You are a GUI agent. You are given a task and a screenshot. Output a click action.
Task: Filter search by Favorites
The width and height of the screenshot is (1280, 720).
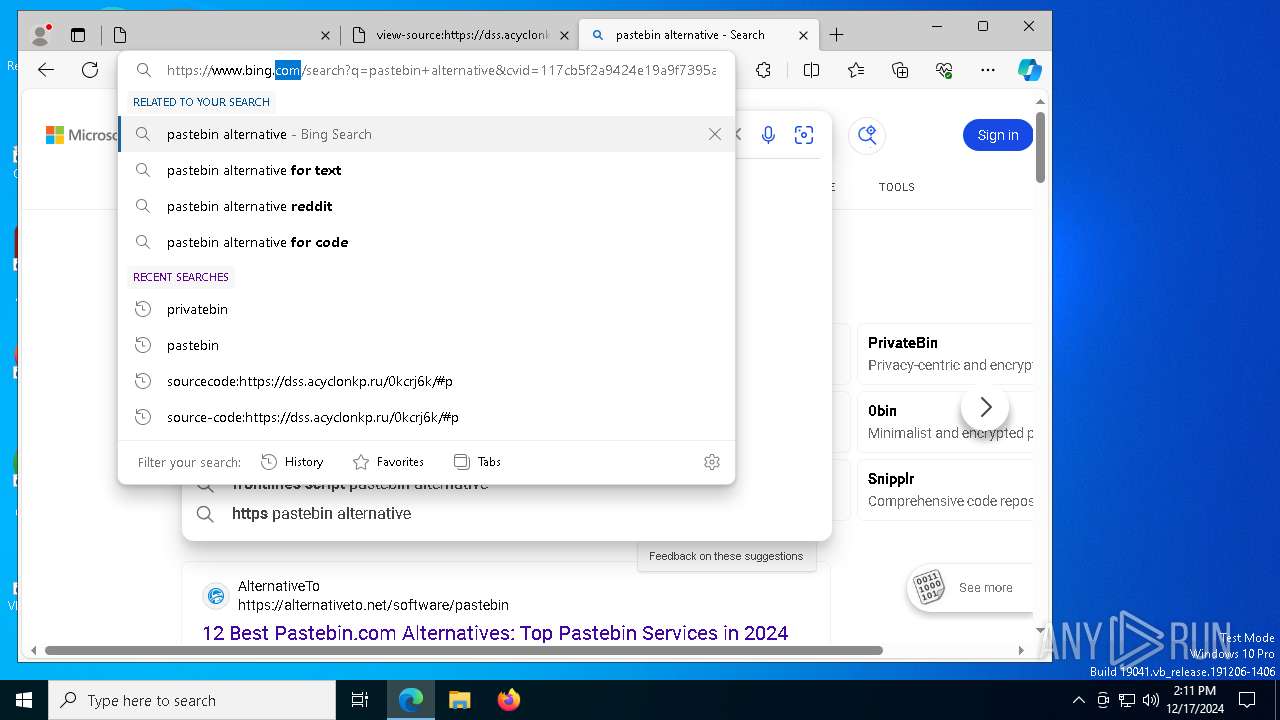coord(388,462)
